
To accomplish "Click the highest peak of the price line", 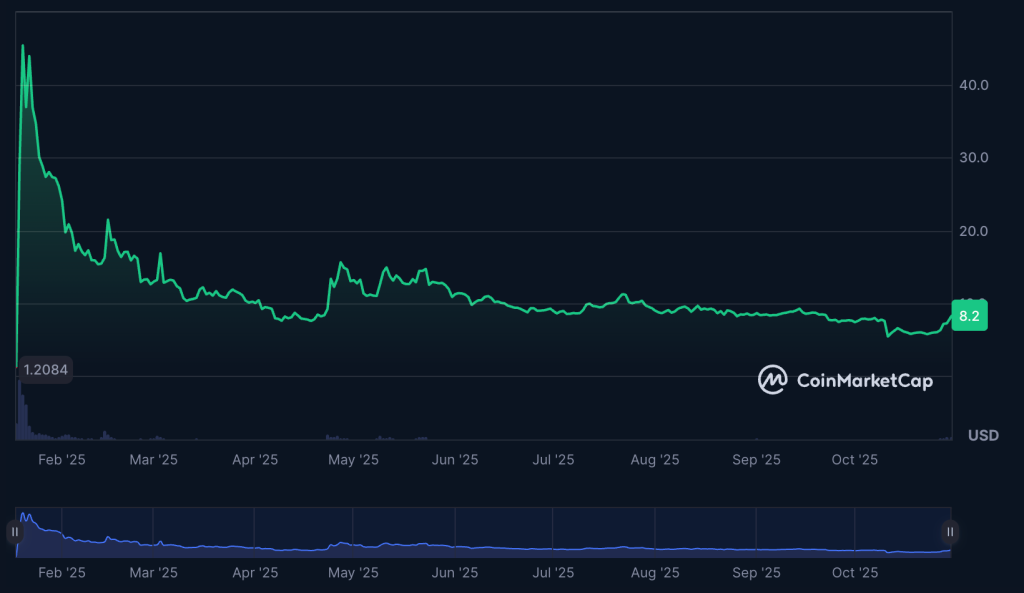I will (x=23, y=45).
